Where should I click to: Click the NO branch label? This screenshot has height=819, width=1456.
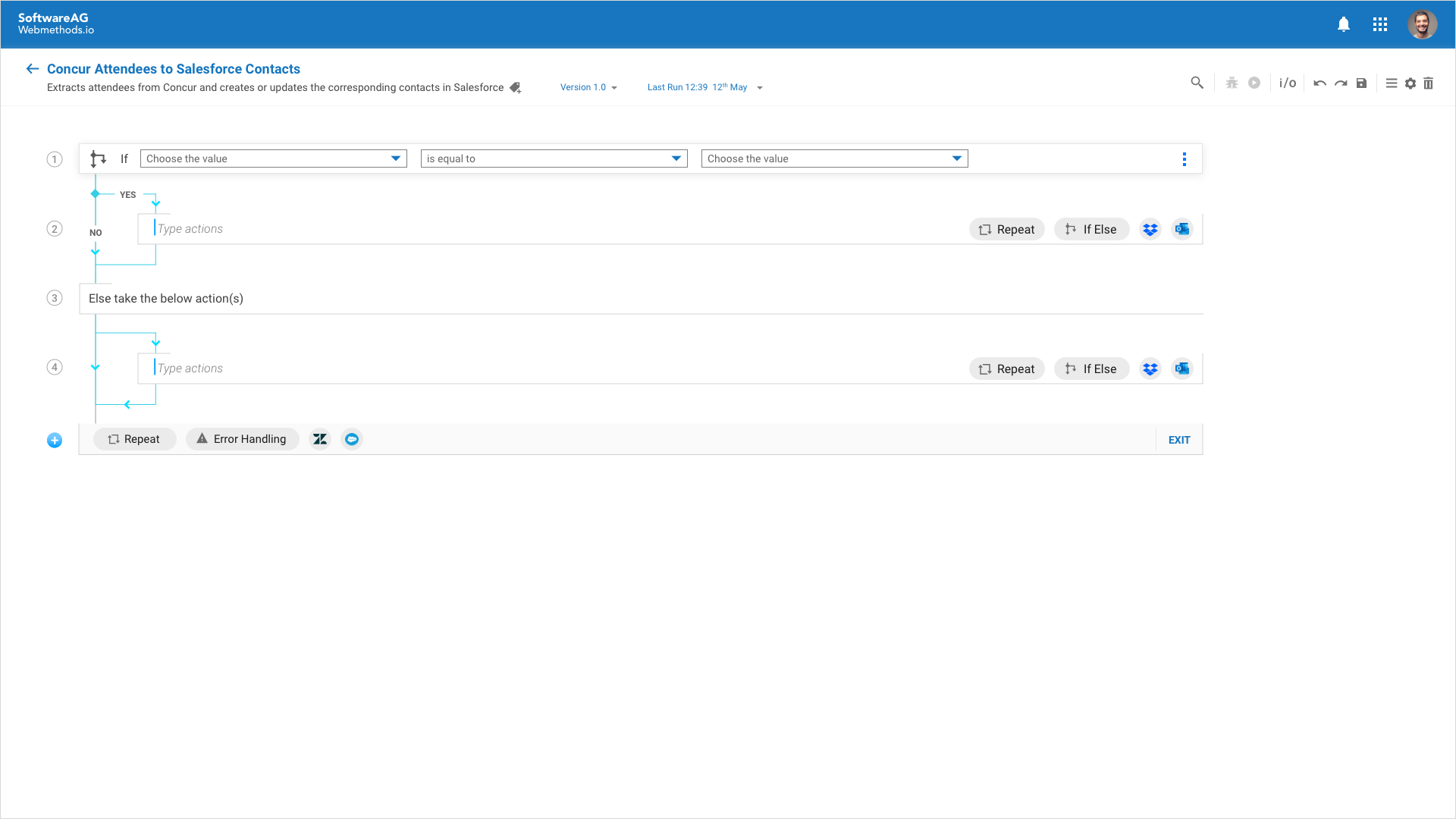pyautogui.click(x=96, y=233)
